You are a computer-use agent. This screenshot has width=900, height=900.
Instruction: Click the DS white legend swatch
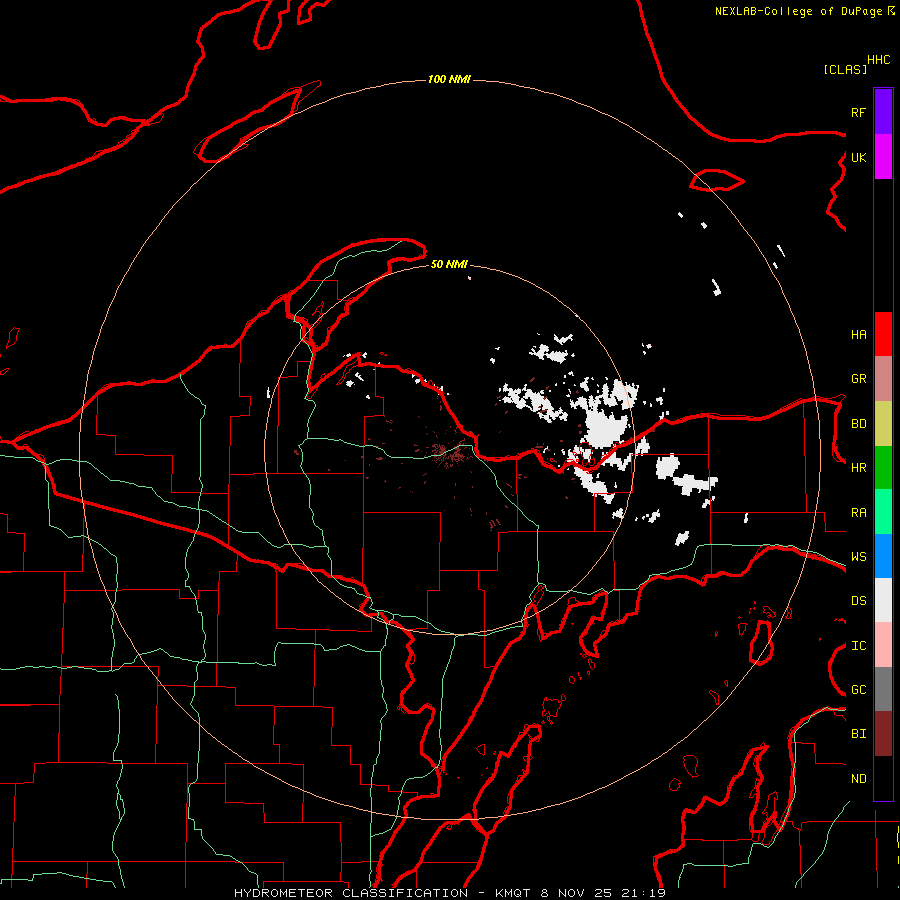point(883,600)
